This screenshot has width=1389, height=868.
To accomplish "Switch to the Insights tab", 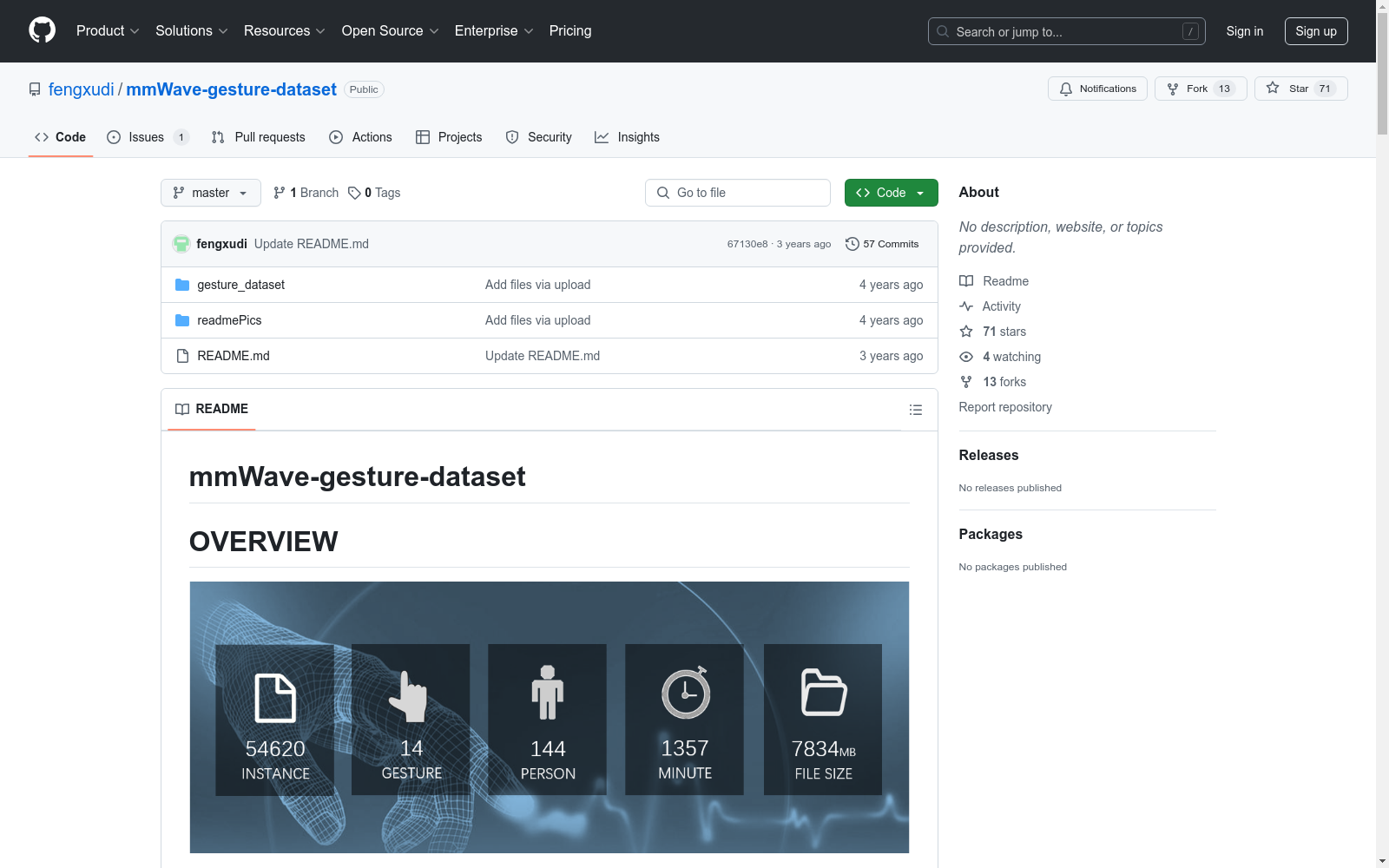I will click(627, 137).
